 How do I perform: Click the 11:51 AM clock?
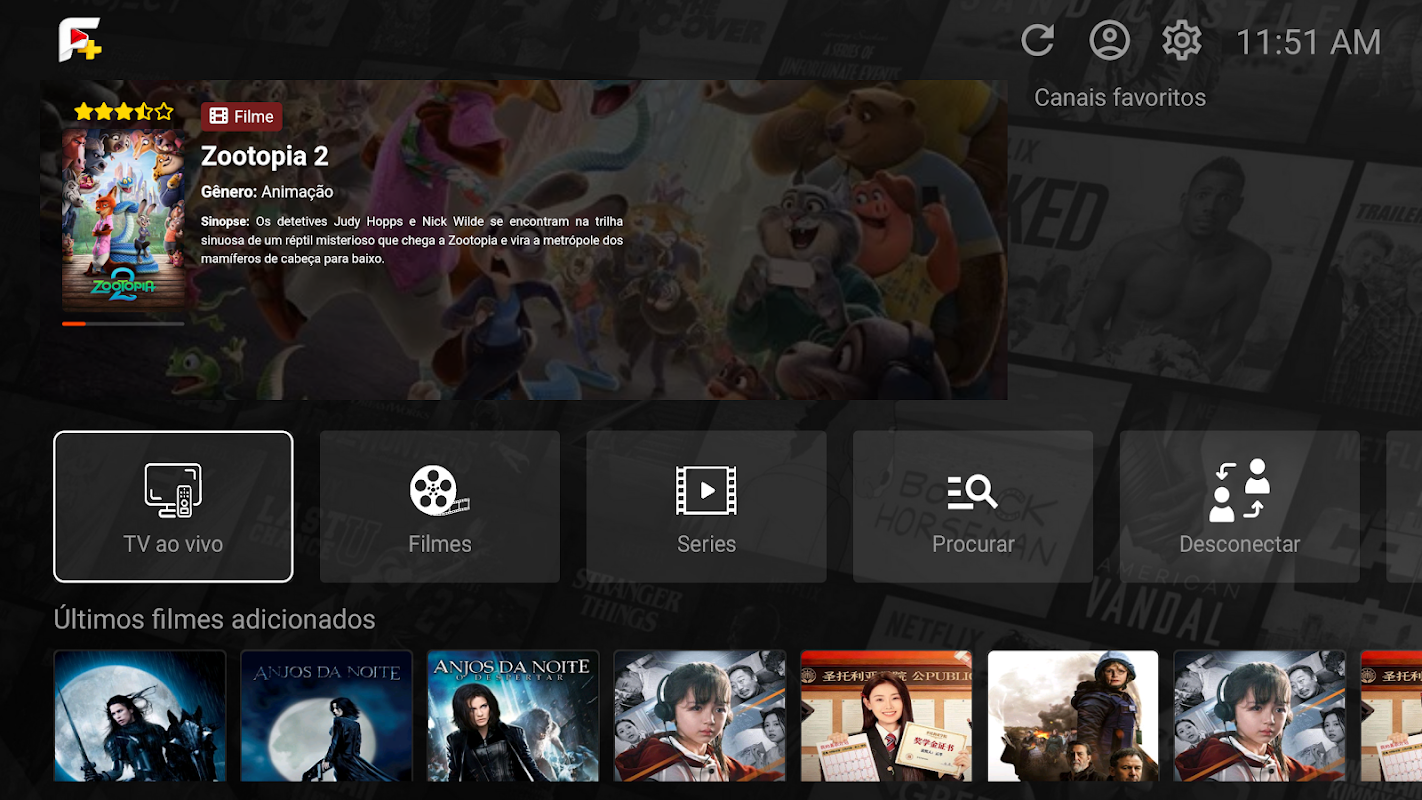point(1309,42)
